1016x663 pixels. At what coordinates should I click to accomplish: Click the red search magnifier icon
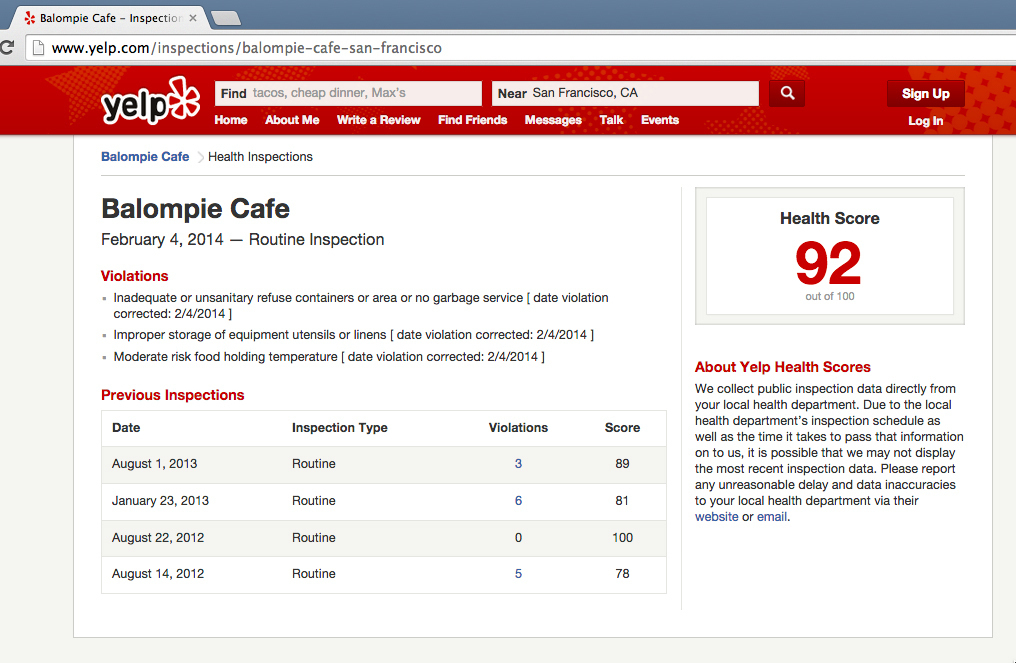click(x=786, y=92)
